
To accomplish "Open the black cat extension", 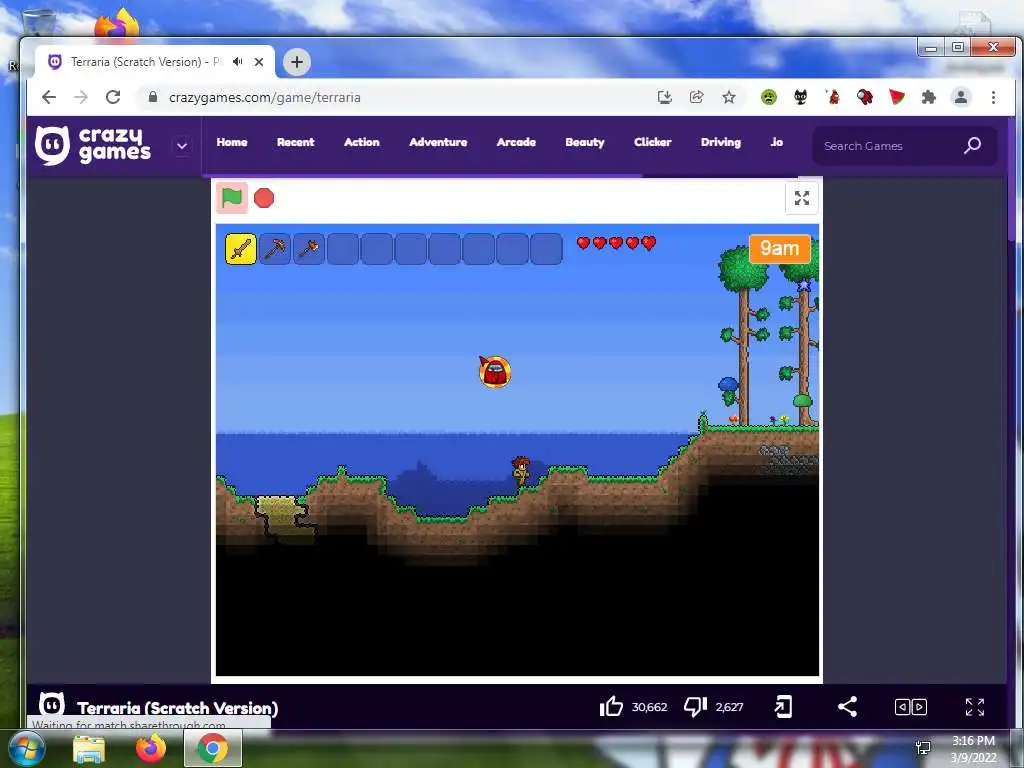I will click(801, 97).
